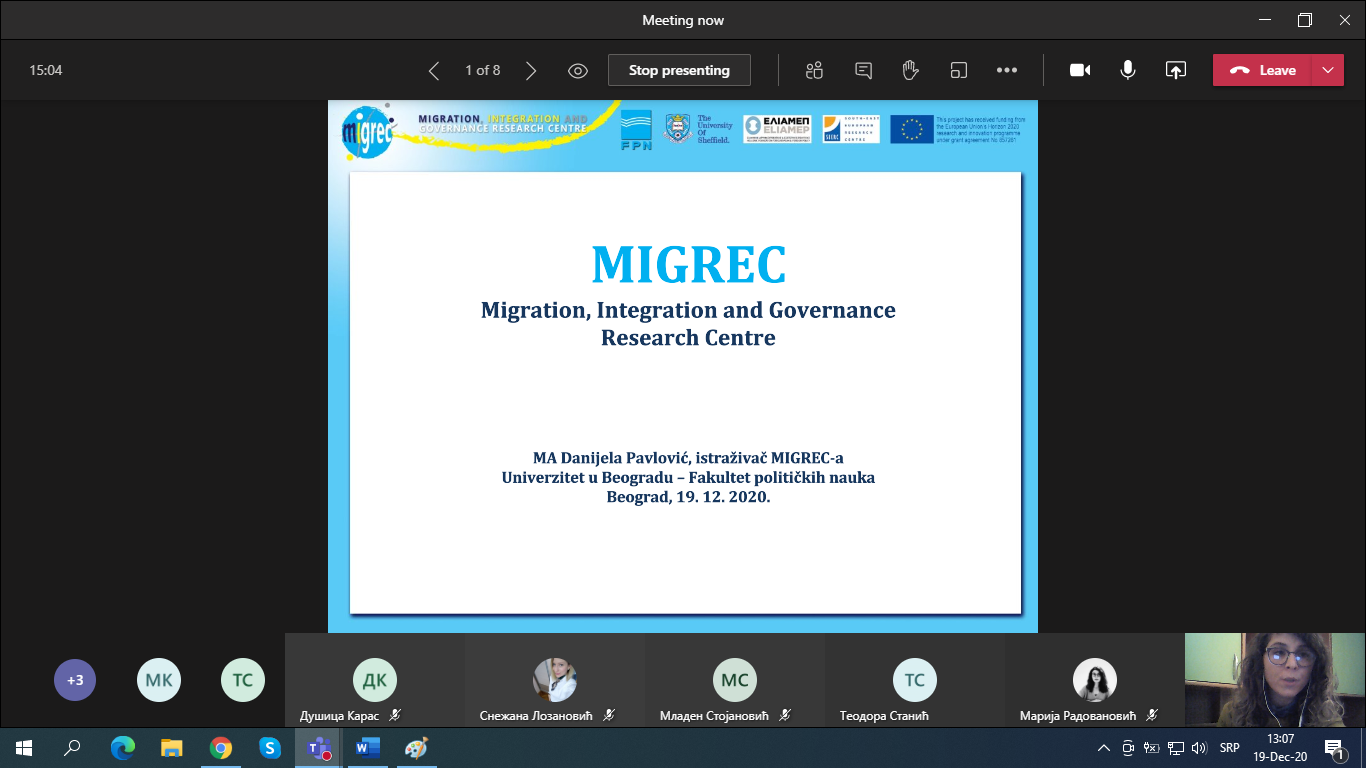1366x768 pixels.
Task: Open the breakout rooms icon
Action: coord(959,70)
